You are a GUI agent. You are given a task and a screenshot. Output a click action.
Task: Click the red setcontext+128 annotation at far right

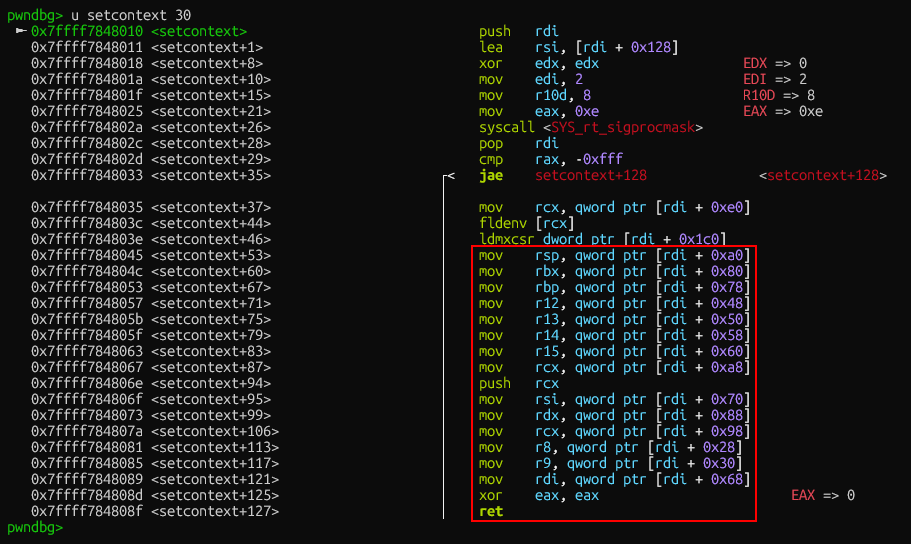coord(823,176)
